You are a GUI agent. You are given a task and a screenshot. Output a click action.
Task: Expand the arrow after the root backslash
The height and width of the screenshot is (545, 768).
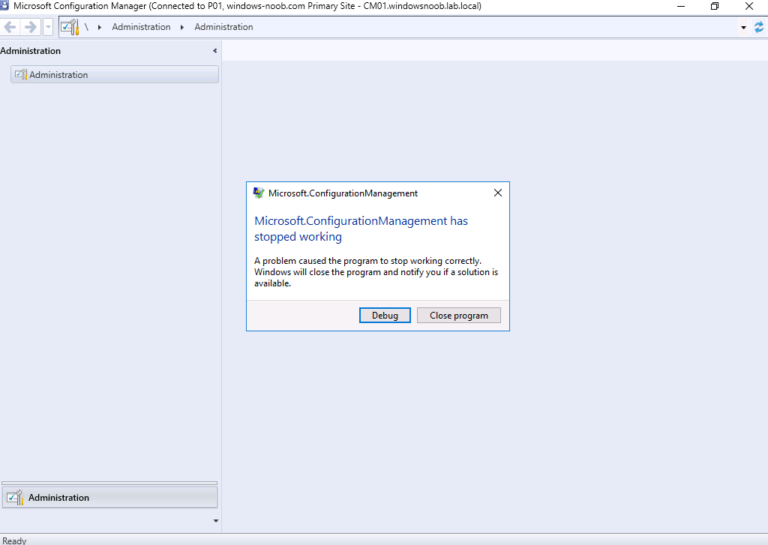pyautogui.click(x=100, y=27)
